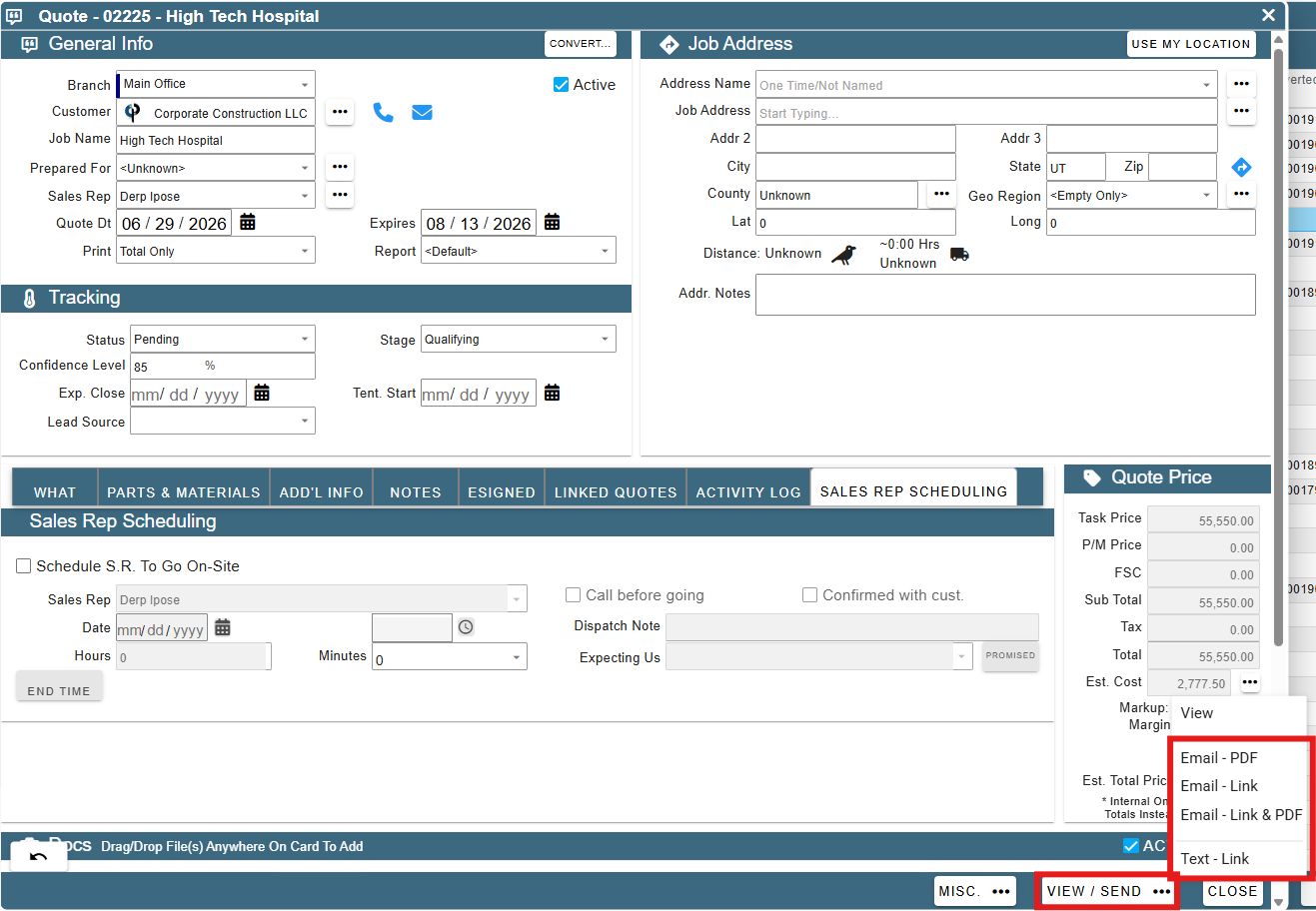Click the clock icon in Sales Rep Scheduling
The image size is (1316, 911).
(x=466, y=627)
